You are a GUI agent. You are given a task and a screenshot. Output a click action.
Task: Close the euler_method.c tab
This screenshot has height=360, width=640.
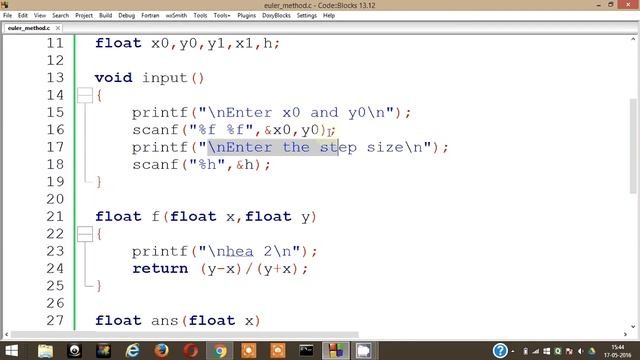click(58, 28)
